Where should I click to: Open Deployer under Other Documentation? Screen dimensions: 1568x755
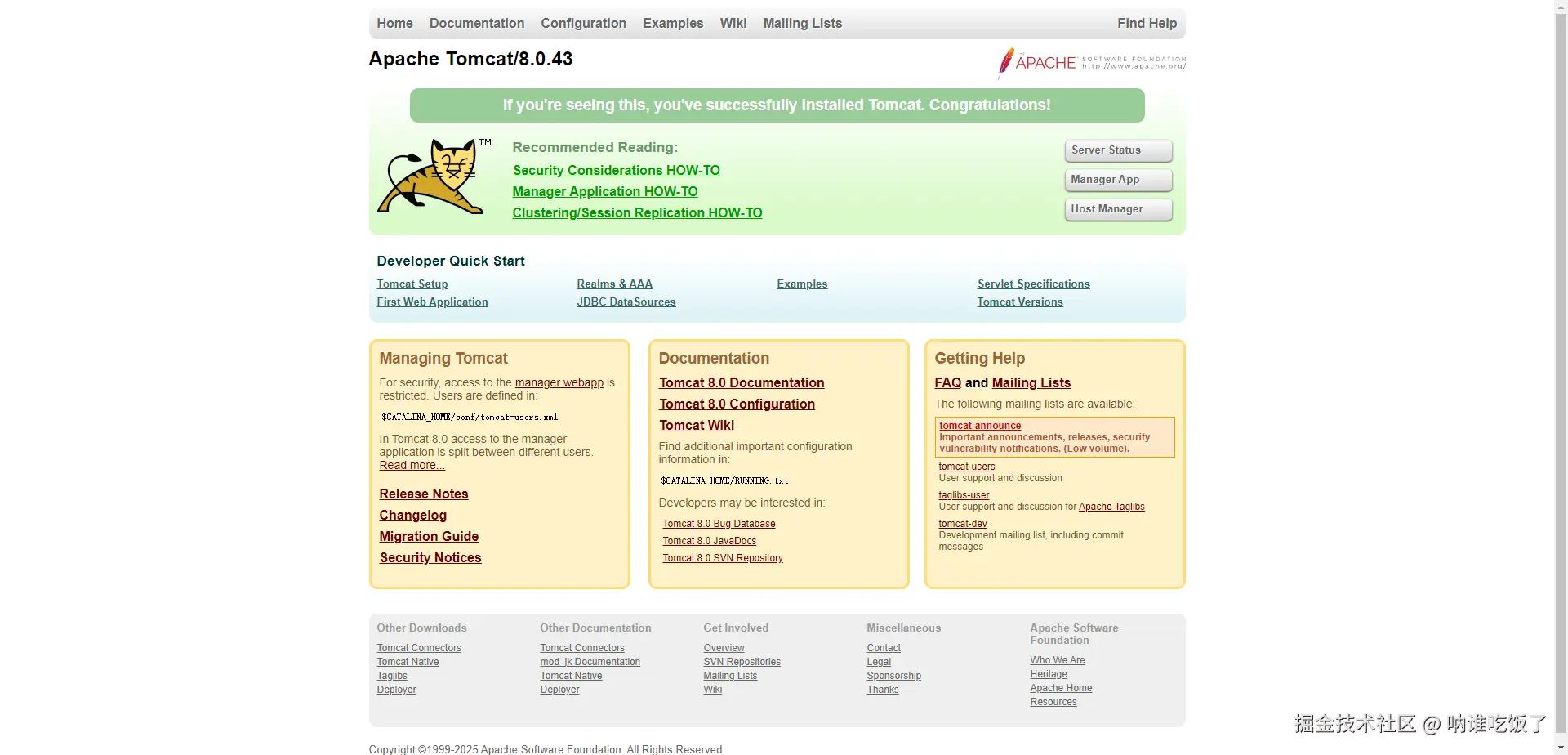(559, 690)
